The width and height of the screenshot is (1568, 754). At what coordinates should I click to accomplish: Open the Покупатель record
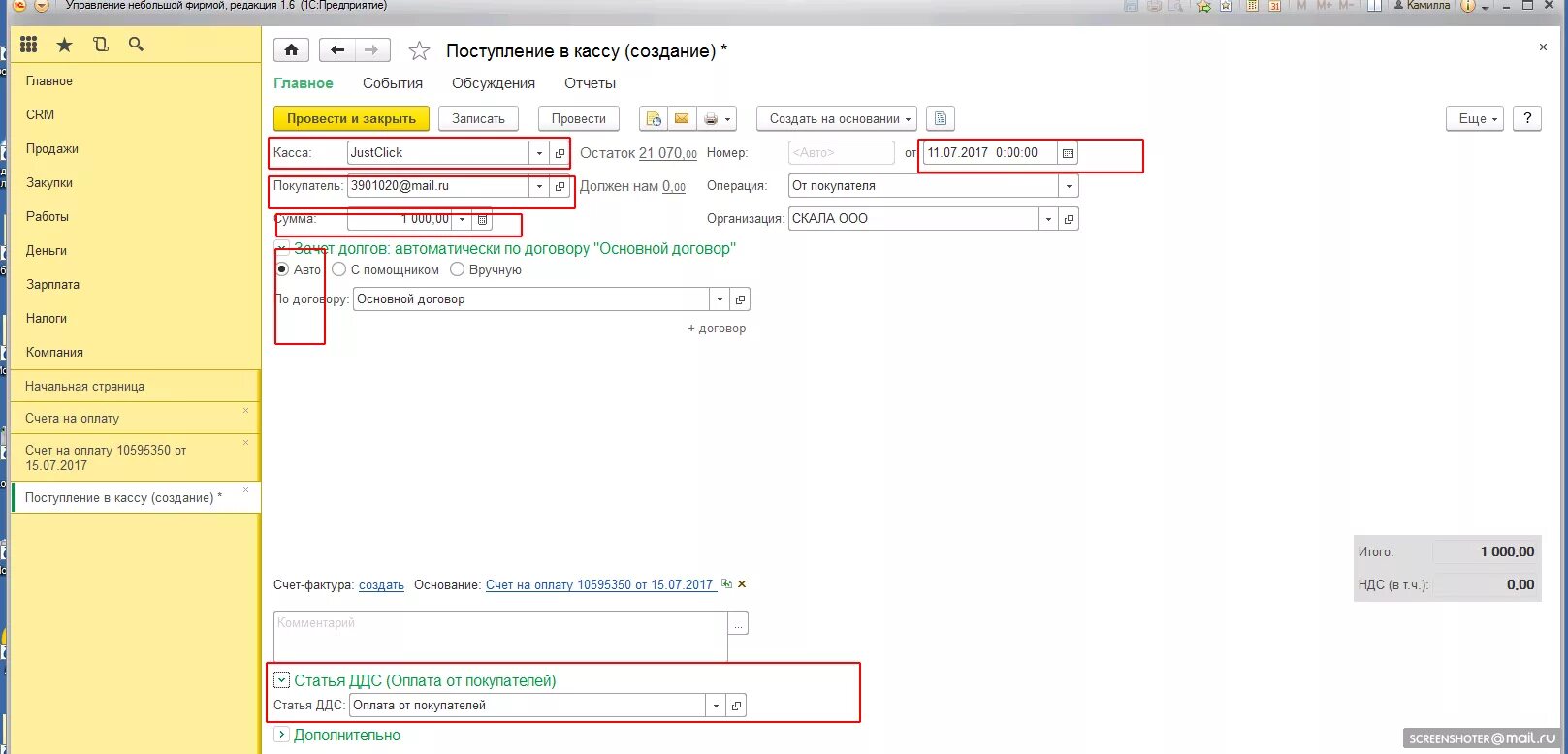(x=560, y=186)
